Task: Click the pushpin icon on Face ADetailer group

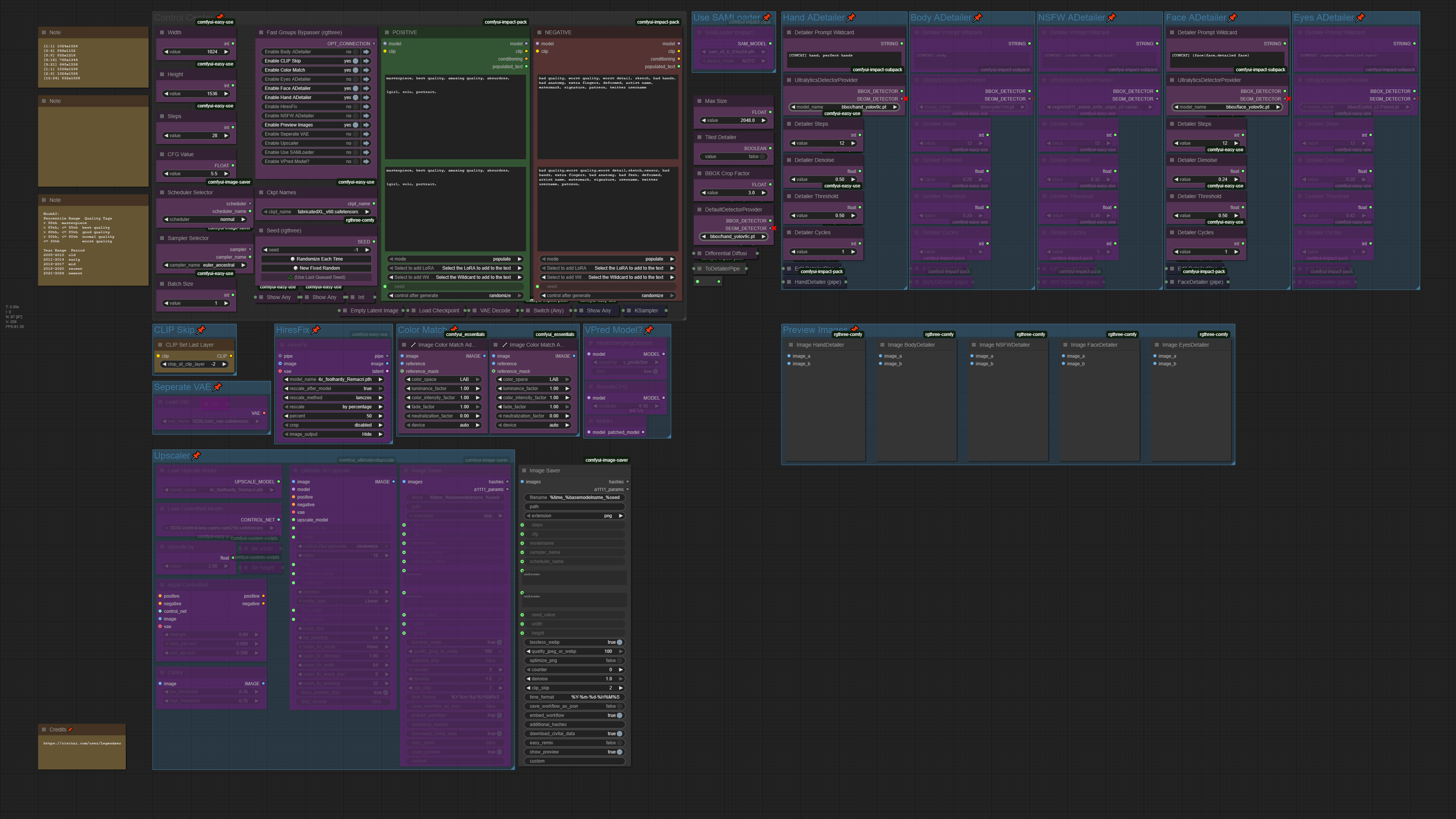Action: click(1233, 18)
